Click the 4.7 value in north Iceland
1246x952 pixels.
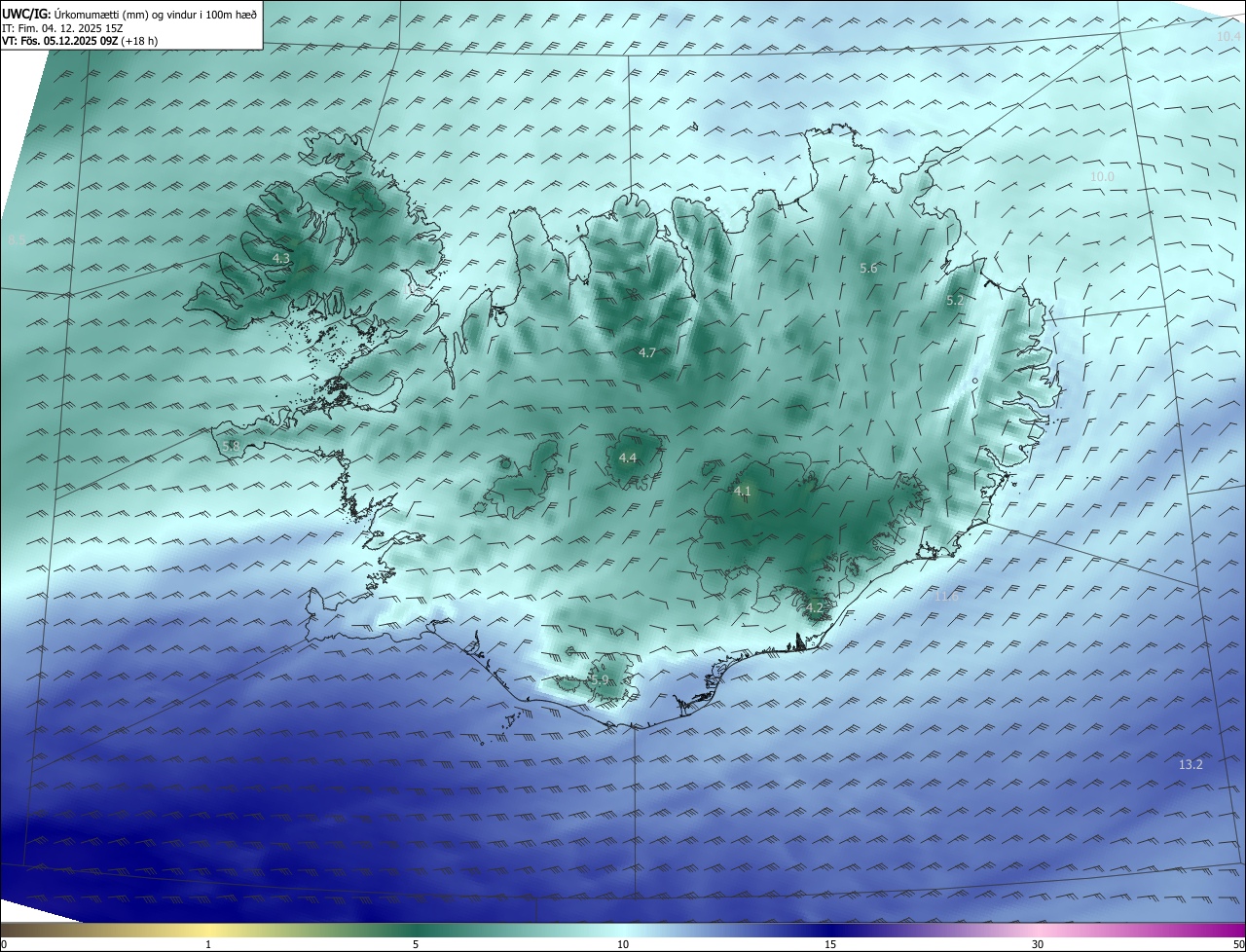tap(646, 352)
